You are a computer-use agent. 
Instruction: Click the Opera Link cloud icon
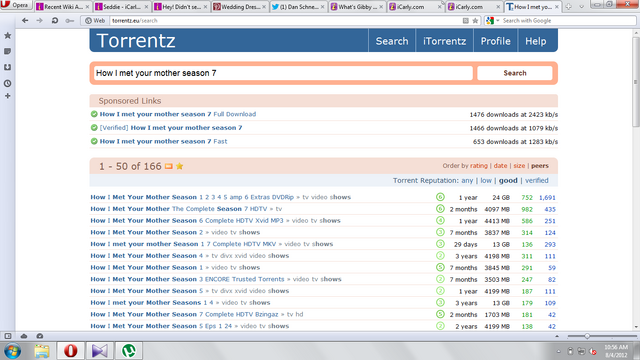[x=24, y=336]
